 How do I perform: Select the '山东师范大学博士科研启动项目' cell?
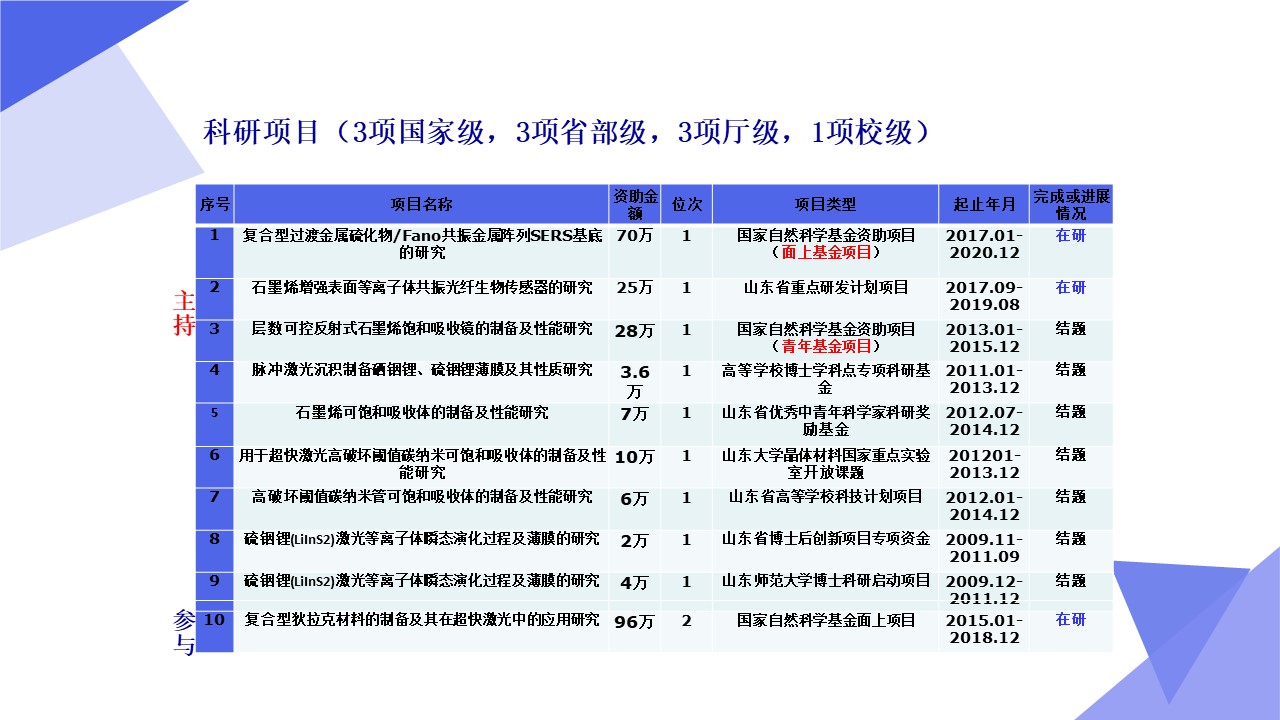[825, 580]
